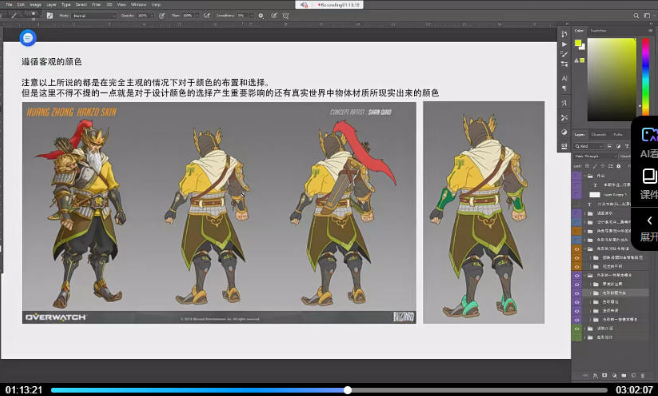Click on the rainbow hue slider
Screen dimensions: 658x396
click(645, 77)
